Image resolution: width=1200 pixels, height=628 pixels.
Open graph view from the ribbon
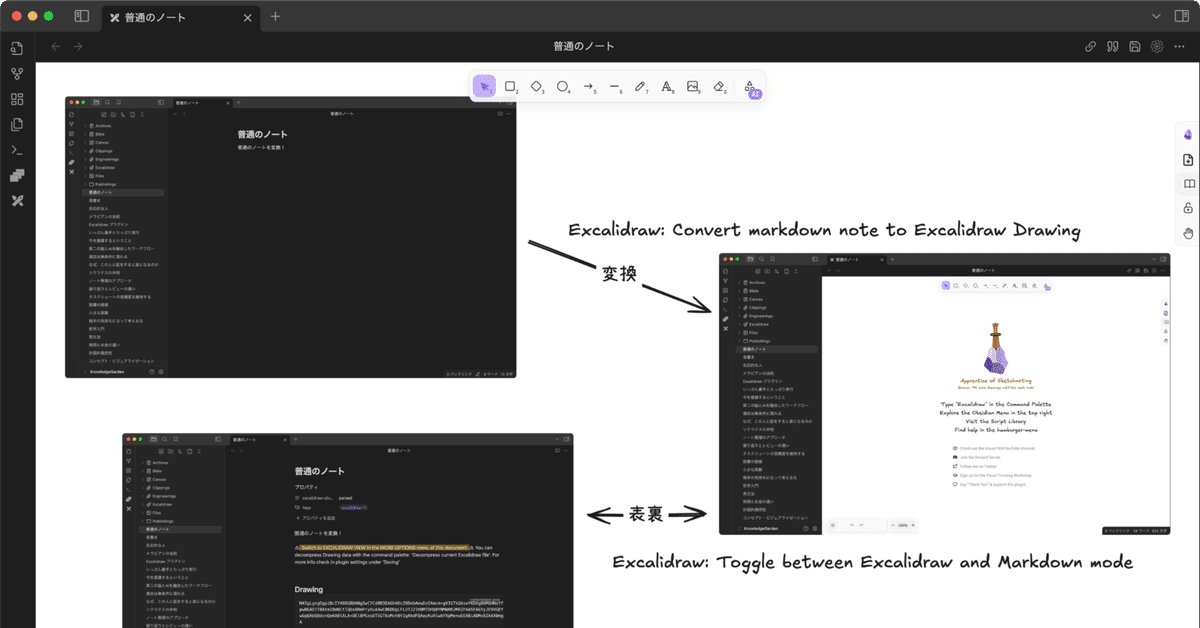pos(17,74)
